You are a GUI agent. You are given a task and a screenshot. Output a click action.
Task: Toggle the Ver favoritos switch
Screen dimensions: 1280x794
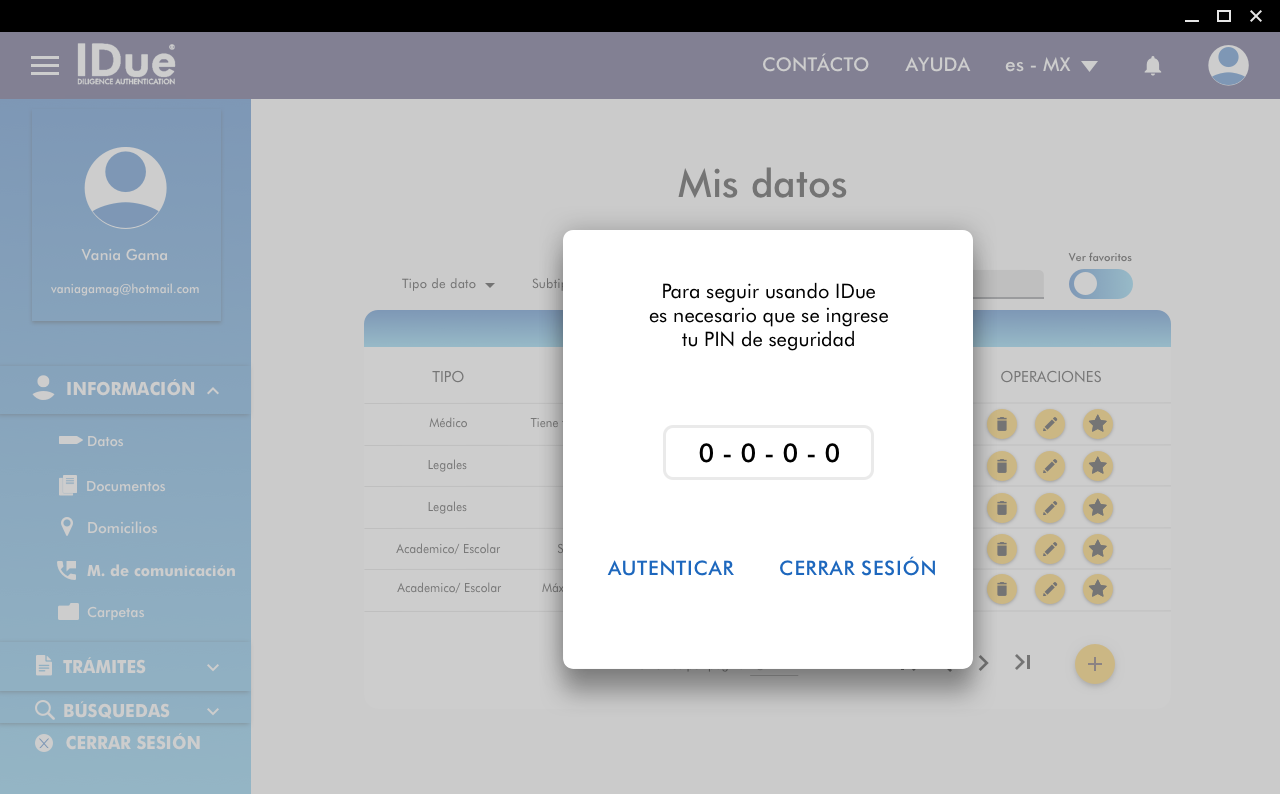(x=1100, y=284)
